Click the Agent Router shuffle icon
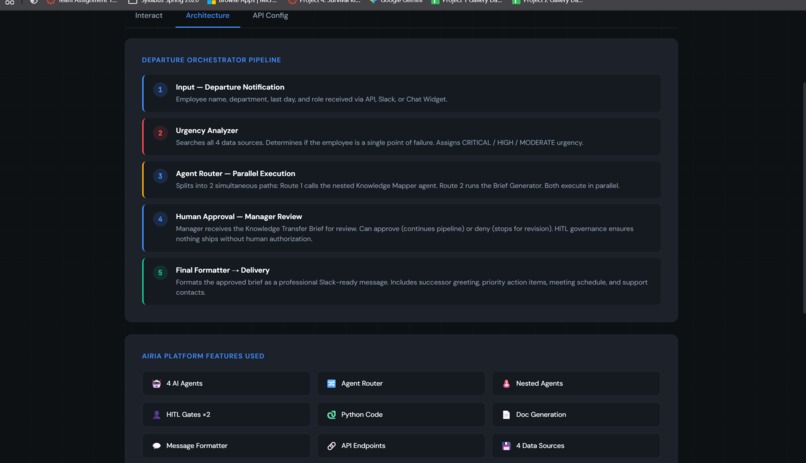 tap(331, 384)
